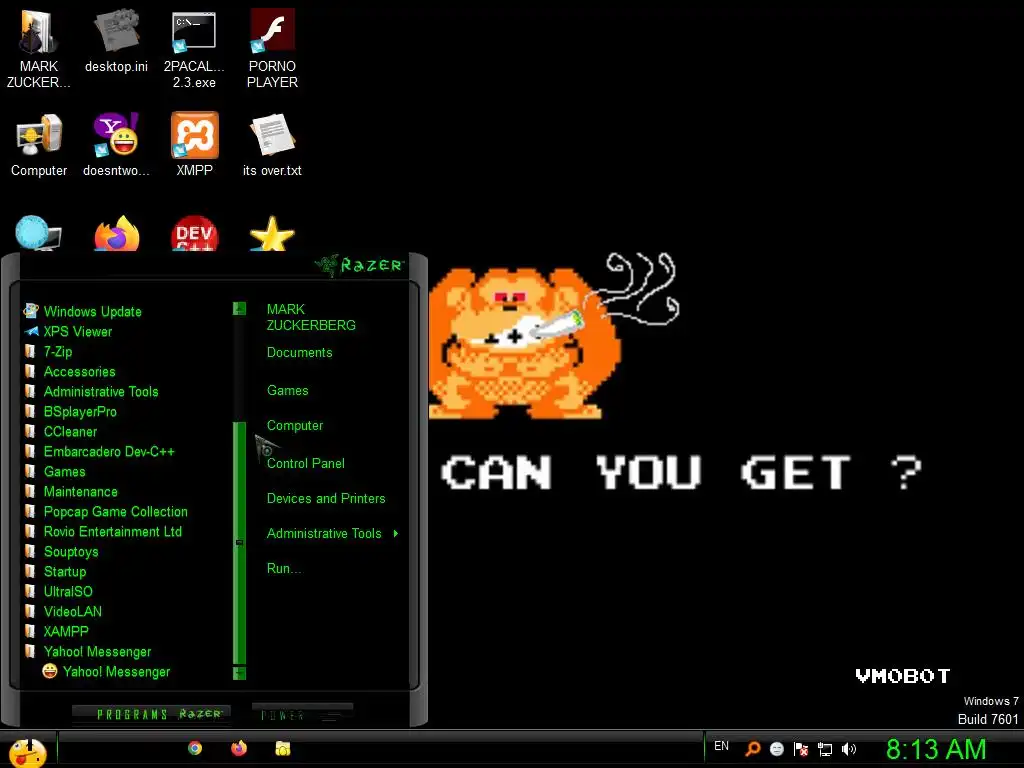The height and width of the screenshot is (768, 1024).
Task: Open XPS Viewer from programs list
Action: click(x=68, y=332)
